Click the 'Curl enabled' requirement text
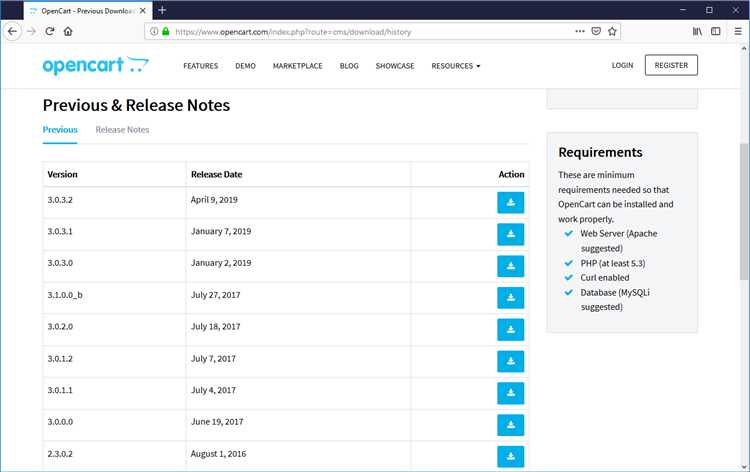The width and height of the screenshot is (750, 472). (605, 278)
